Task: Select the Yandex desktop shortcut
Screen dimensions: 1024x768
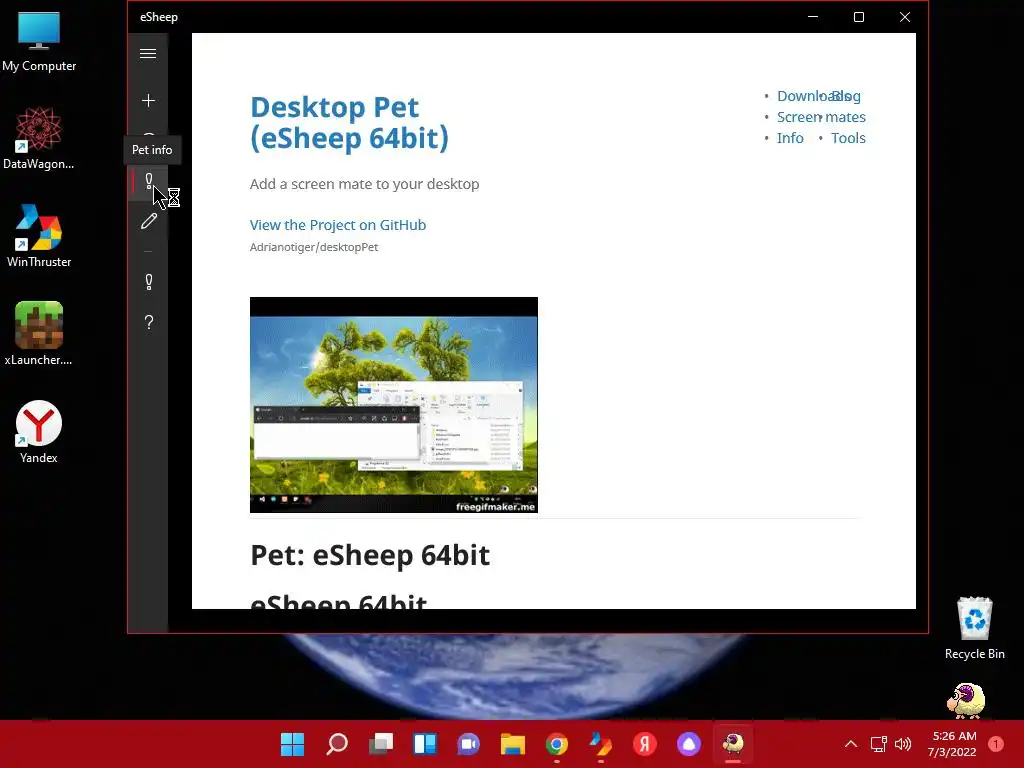Action: [x=39, y=432]
